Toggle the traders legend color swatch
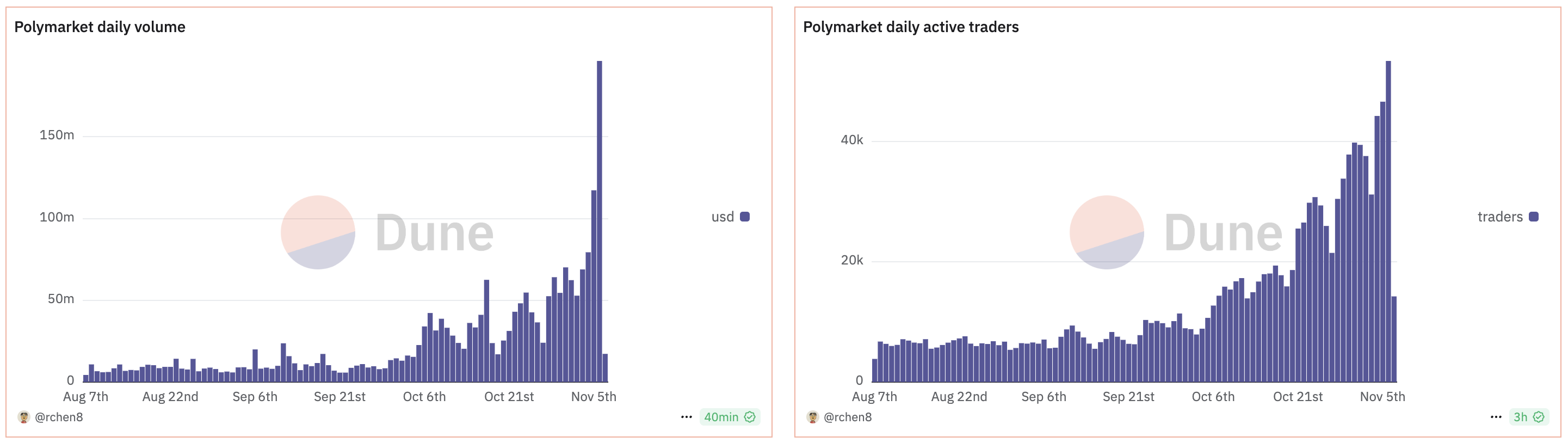1568x443 pixels. [1534, 217]
